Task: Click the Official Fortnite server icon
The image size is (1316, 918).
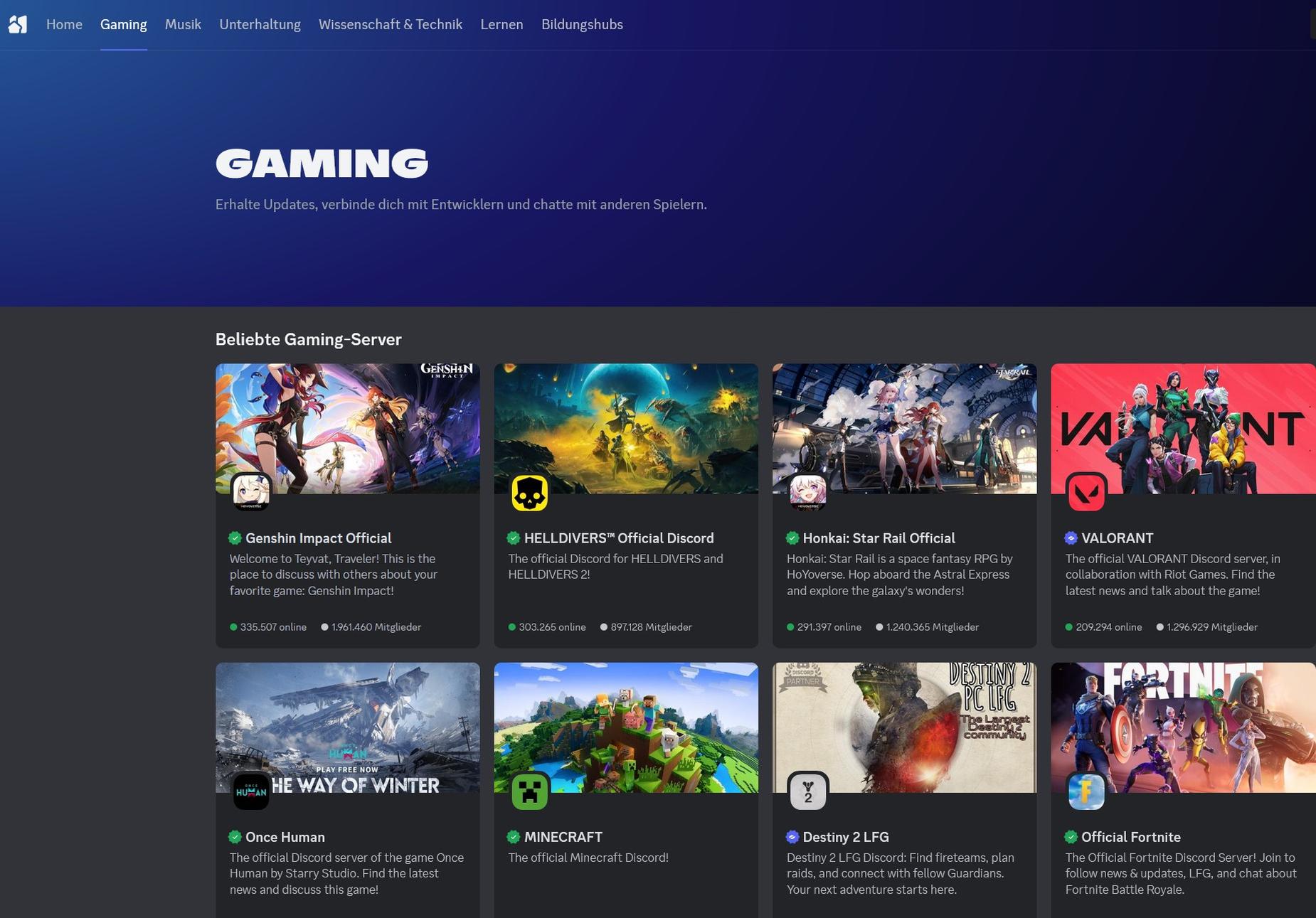Action: pos(1086,791)
